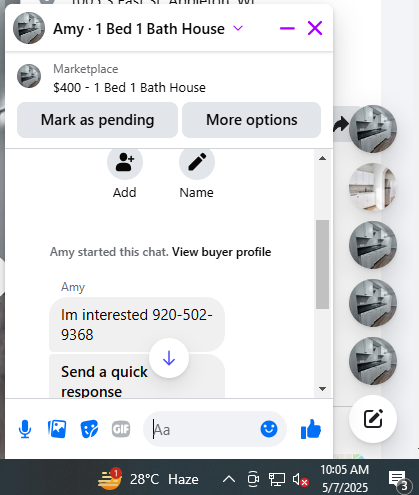Open View buyer profile link
The image size is (419, 495).
tap(221, 252)
